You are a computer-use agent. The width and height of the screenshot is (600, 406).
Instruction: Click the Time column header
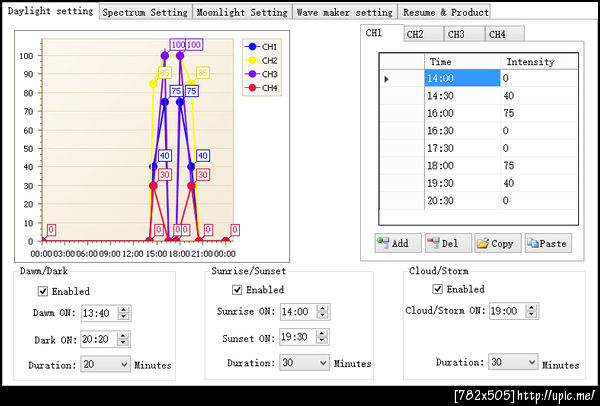click(462, 62)
